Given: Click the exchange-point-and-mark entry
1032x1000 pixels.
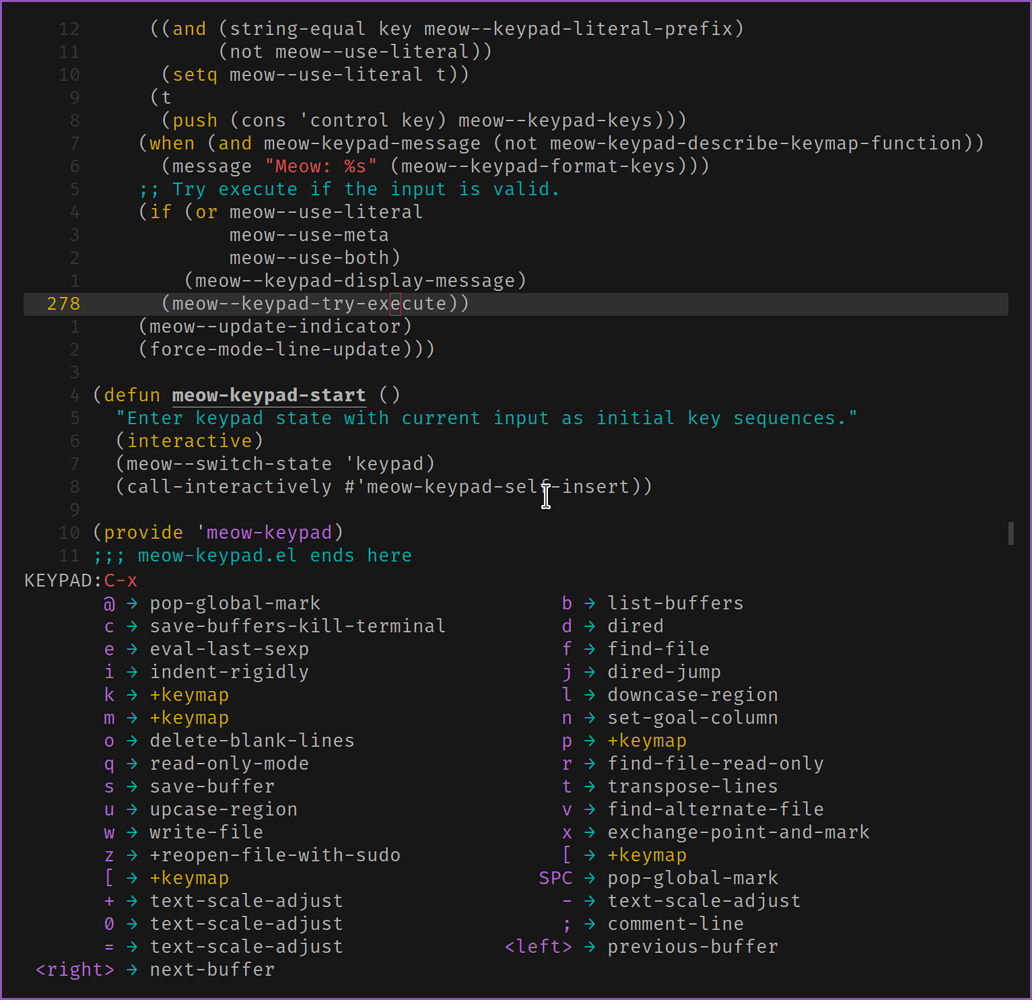Looking at the screenshot, I should point(738,831).
